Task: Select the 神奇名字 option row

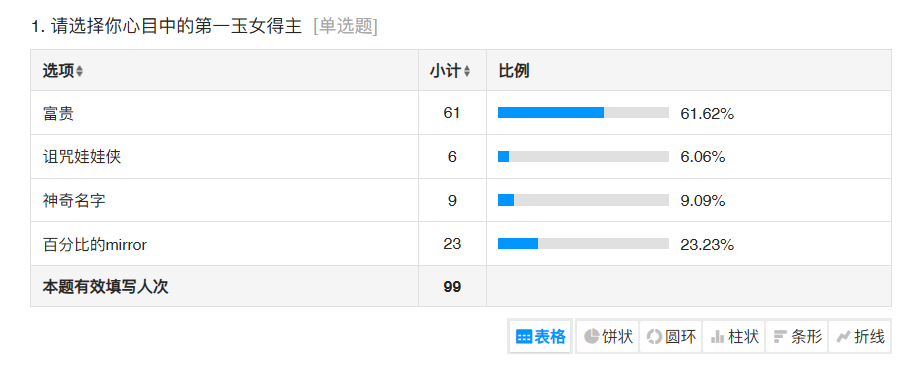Action: [461, 200]
